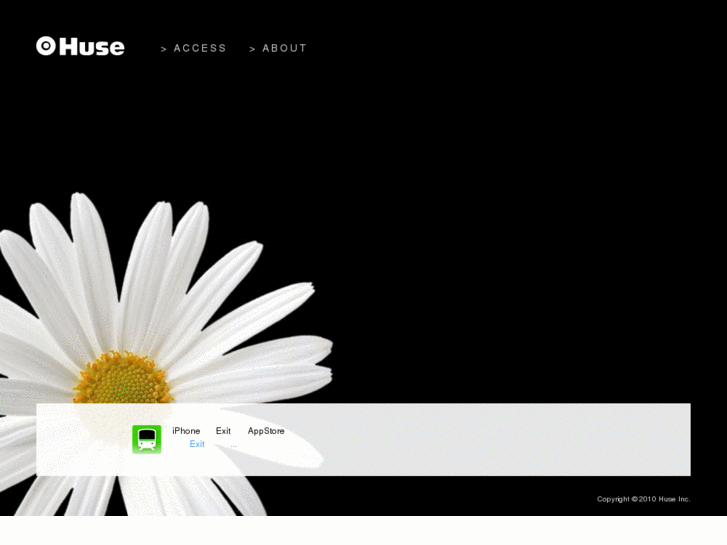The height and width of the screenshot is (545, 727).
Task: Click the Copyright 2010 Huse Inc. text
Action: [644, 499]
